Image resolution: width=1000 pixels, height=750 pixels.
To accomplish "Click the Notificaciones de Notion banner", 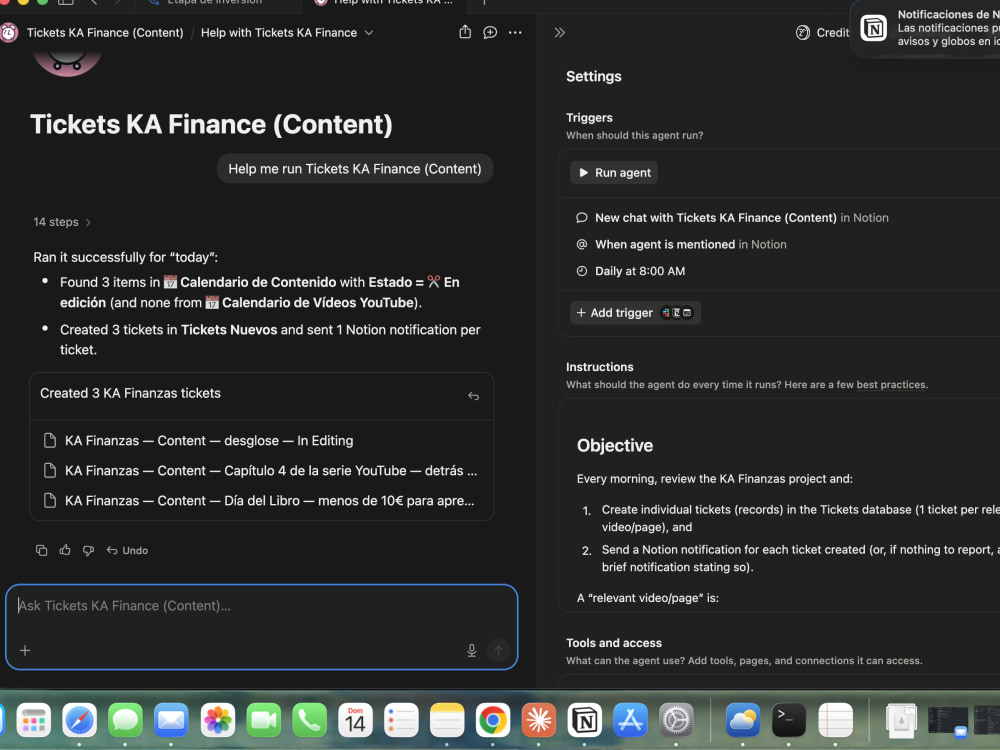I will [926, 28].
